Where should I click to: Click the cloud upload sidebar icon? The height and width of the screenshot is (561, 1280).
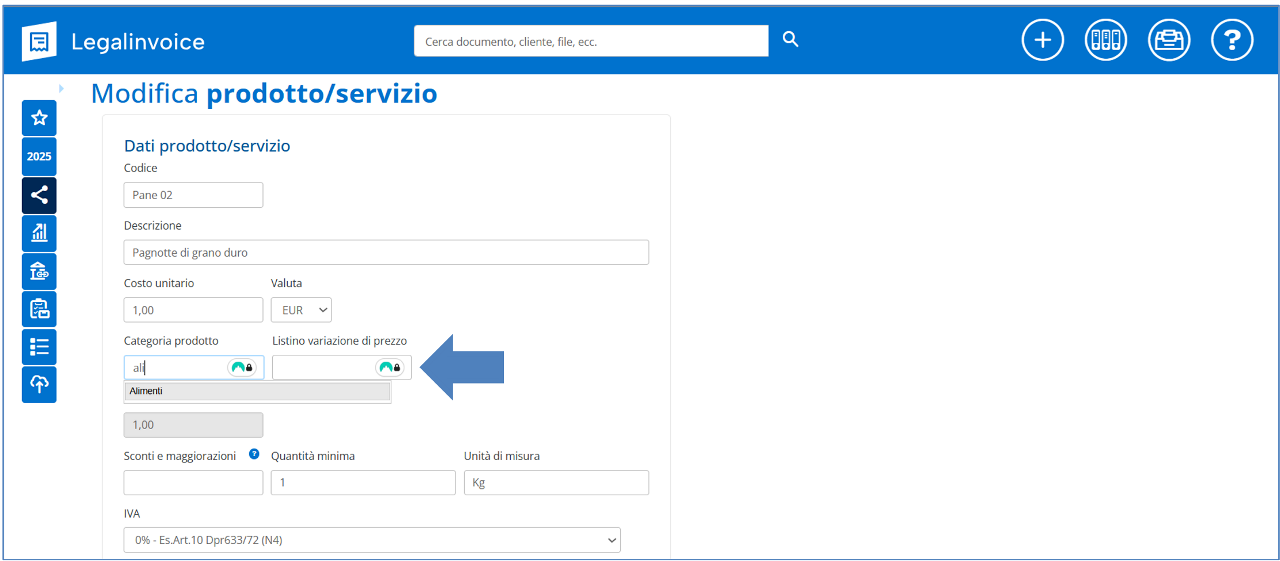pos(39,385)
